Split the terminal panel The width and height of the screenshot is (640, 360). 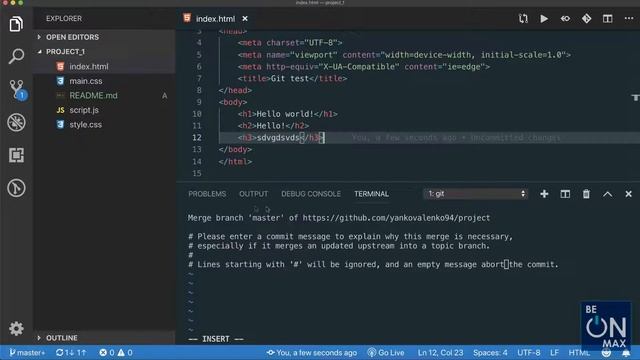(x=565, y=194)
